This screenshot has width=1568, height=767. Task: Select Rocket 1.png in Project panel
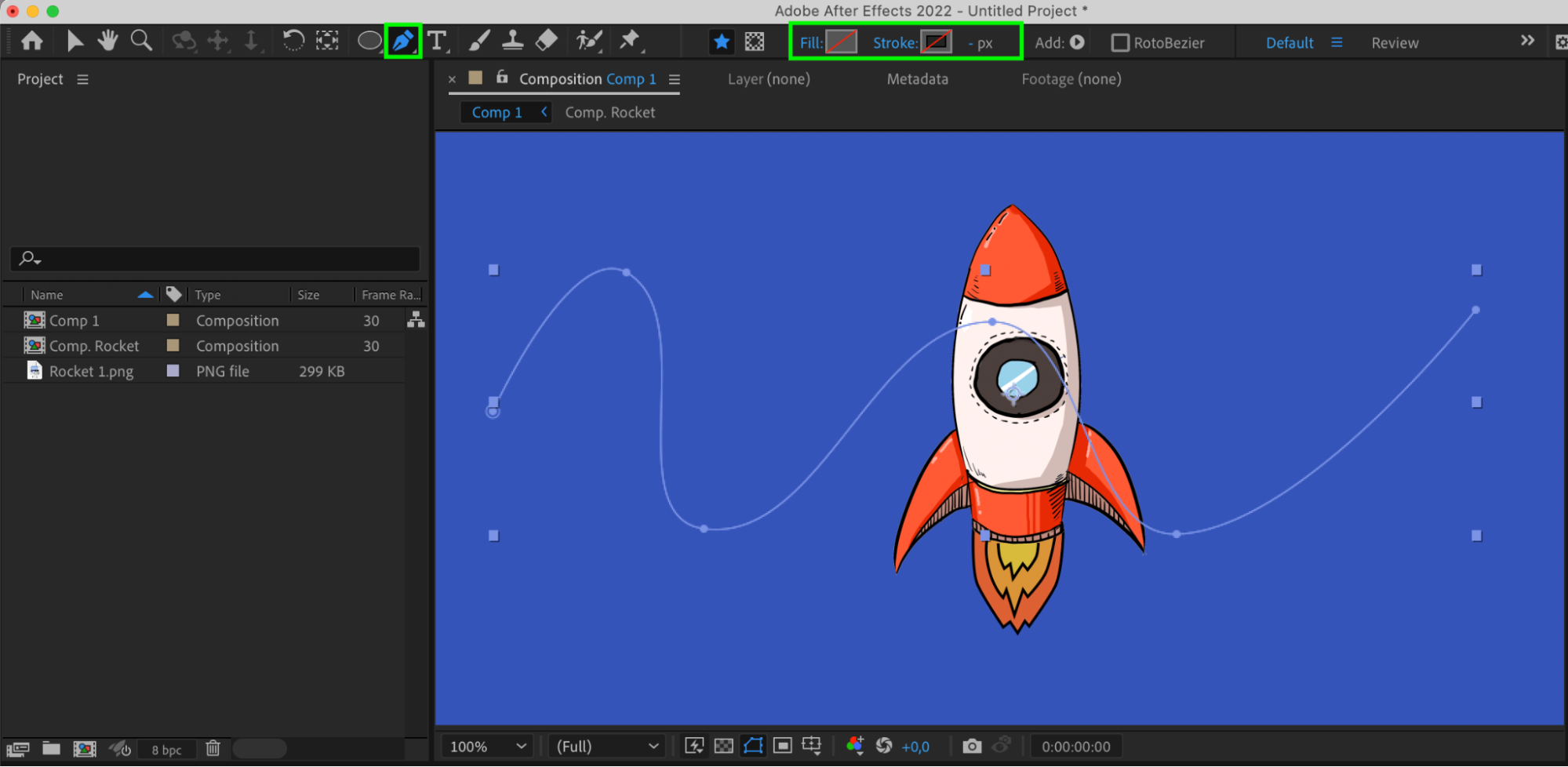pos(91,371)
